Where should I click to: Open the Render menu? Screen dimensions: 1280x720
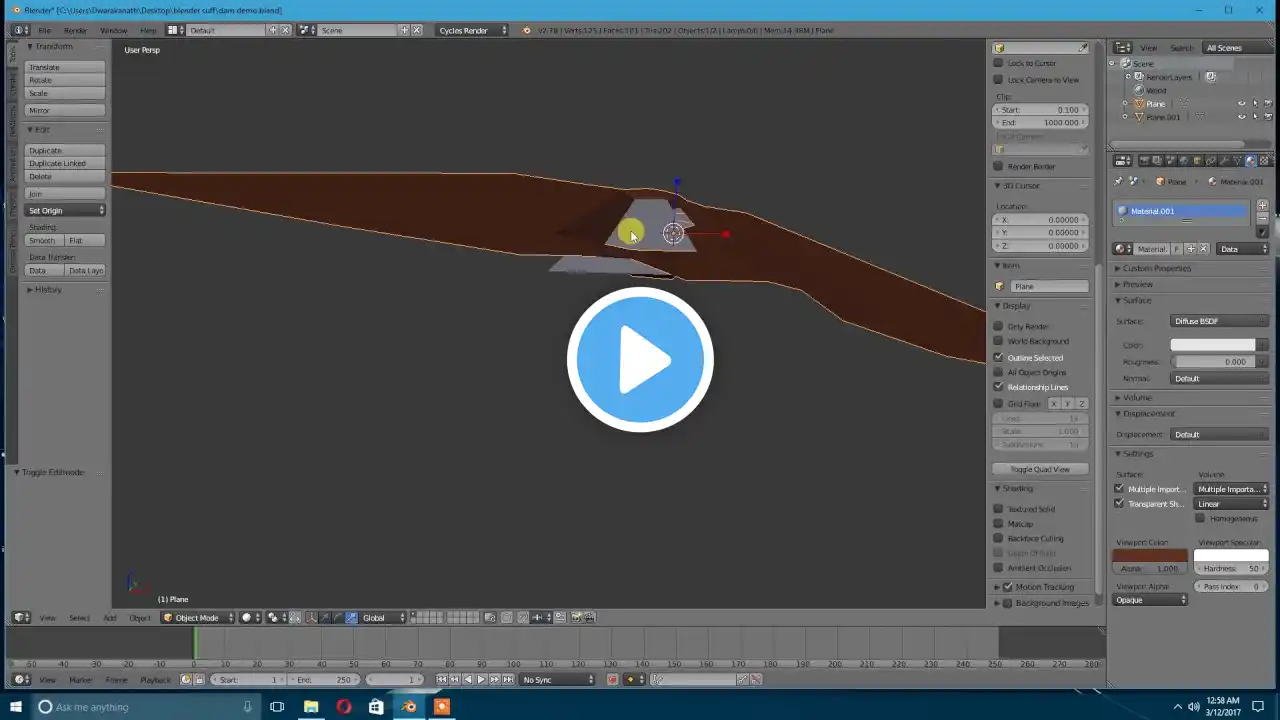click(x=75, y=30)
